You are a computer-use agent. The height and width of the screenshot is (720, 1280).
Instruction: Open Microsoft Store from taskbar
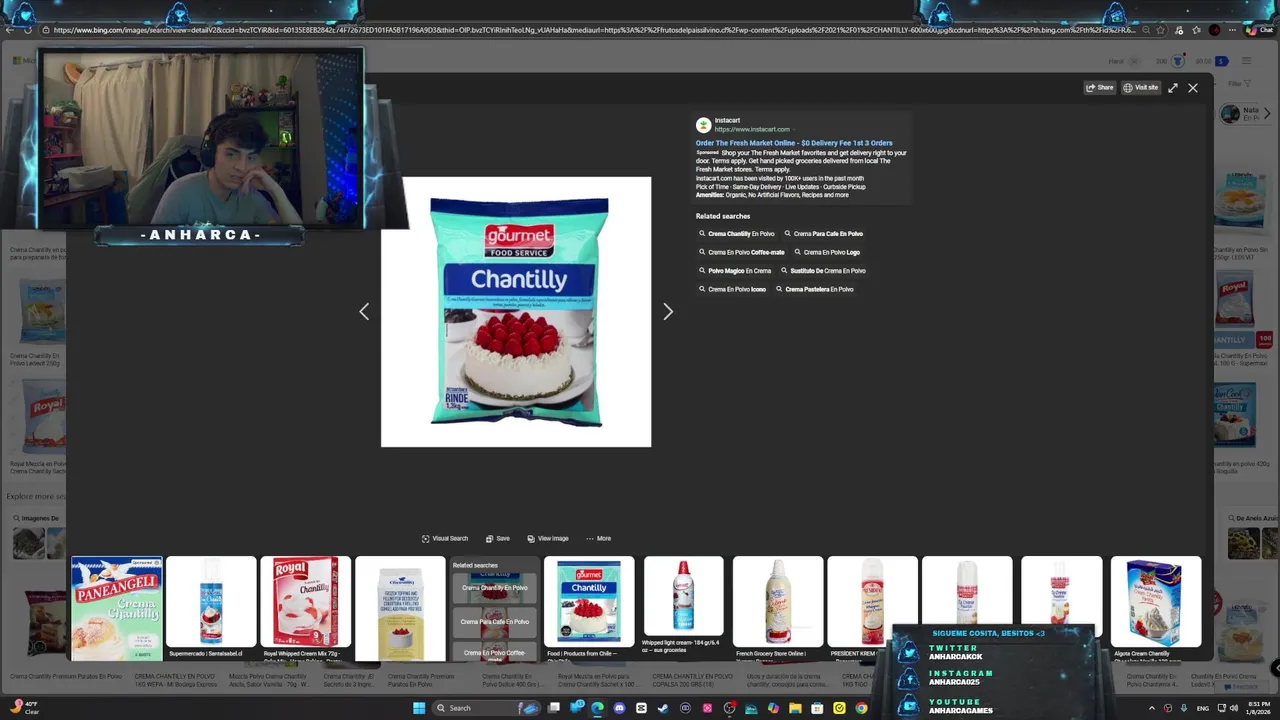817,708
